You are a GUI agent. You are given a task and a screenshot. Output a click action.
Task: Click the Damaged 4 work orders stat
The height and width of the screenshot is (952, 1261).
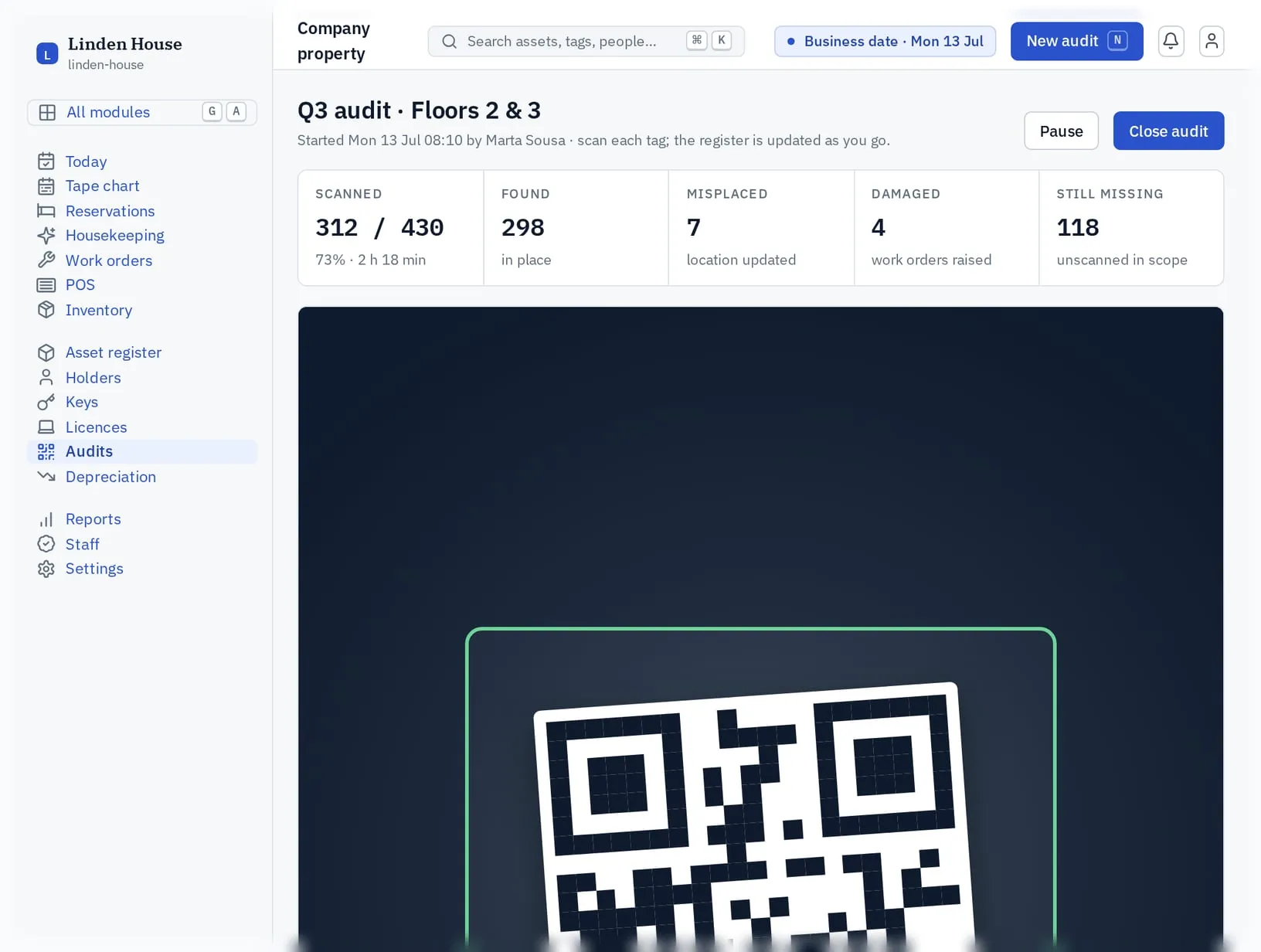[x=947, y=228]
